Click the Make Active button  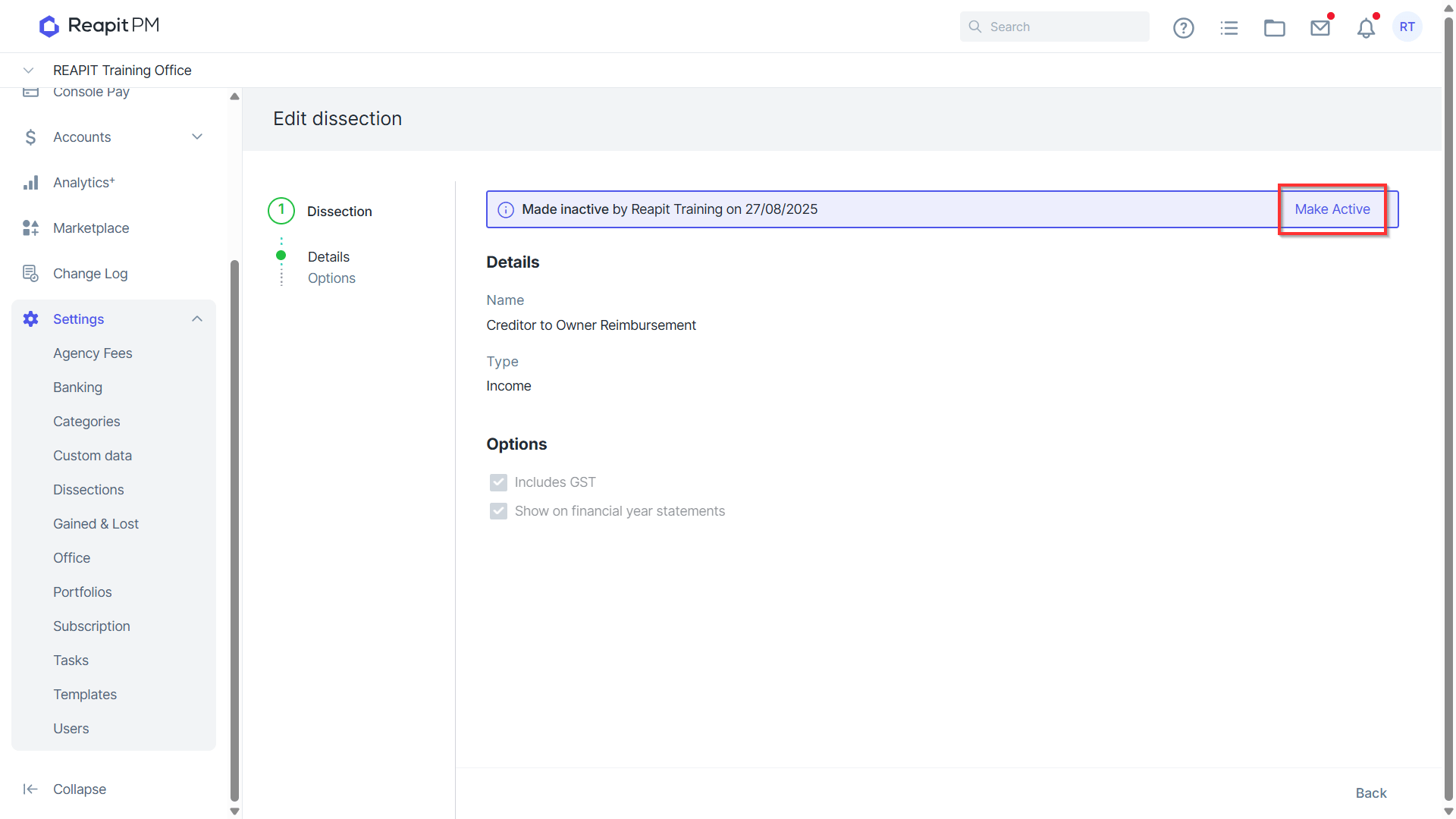click(1332, 209)
